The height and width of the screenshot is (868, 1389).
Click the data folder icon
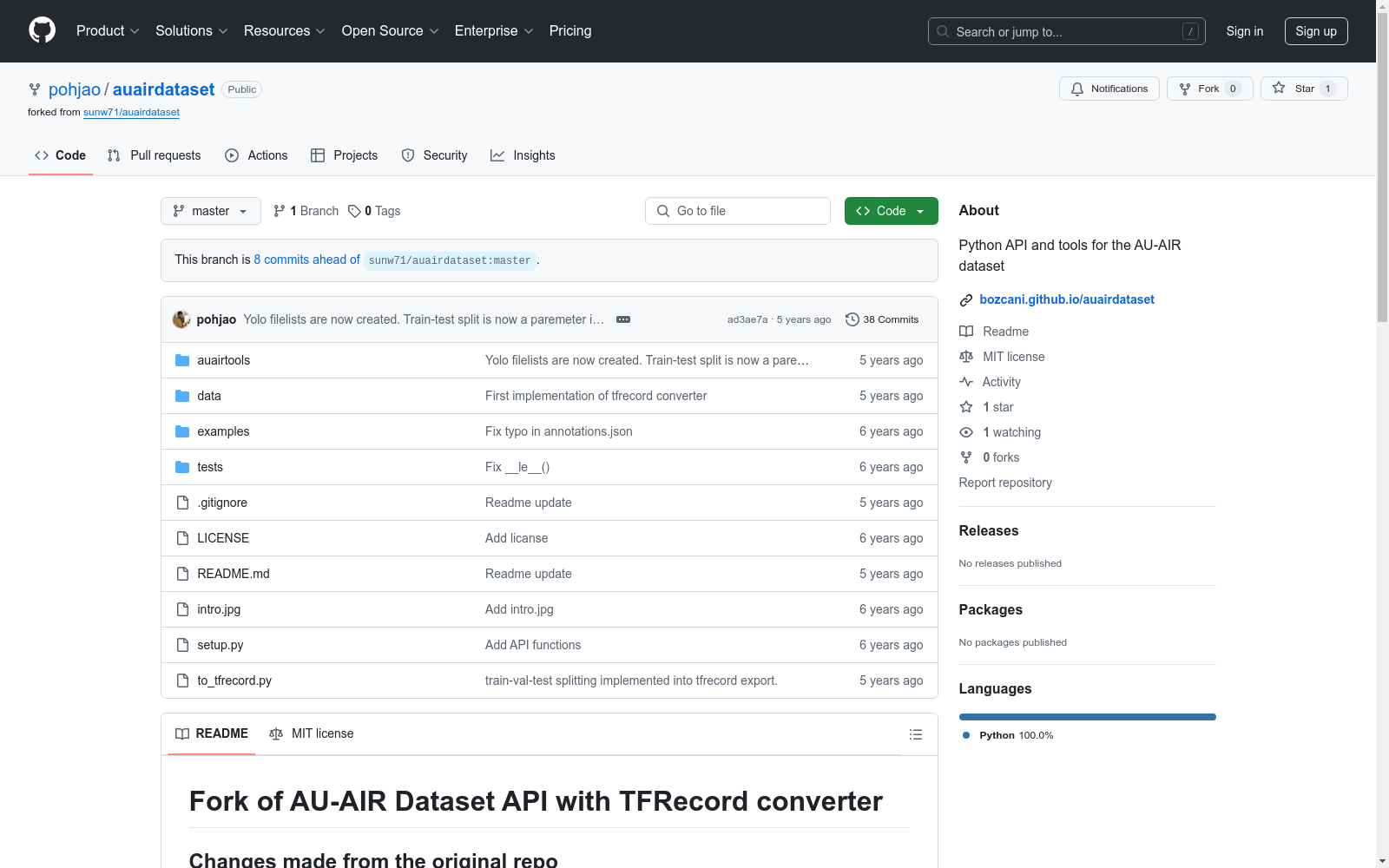182,396
